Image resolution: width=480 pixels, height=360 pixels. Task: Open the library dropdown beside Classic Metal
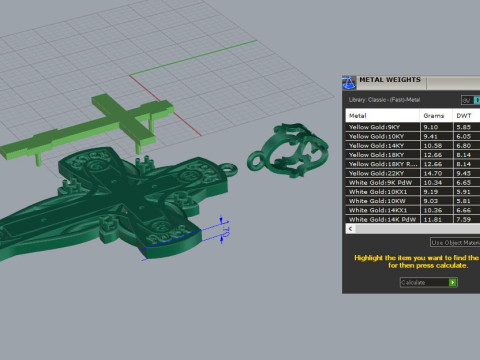point(470,100)
